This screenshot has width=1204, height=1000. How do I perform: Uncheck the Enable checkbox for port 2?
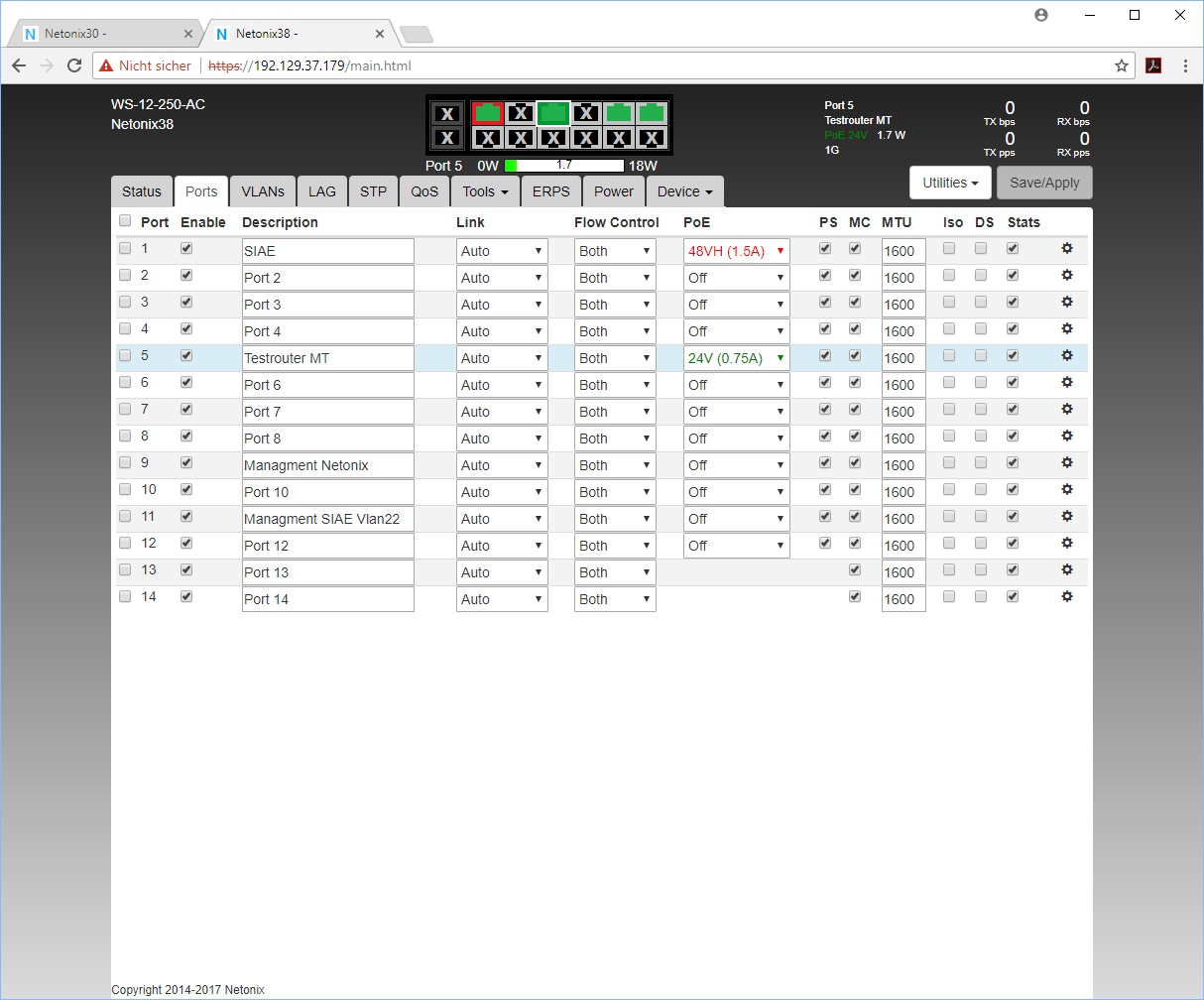186,275
